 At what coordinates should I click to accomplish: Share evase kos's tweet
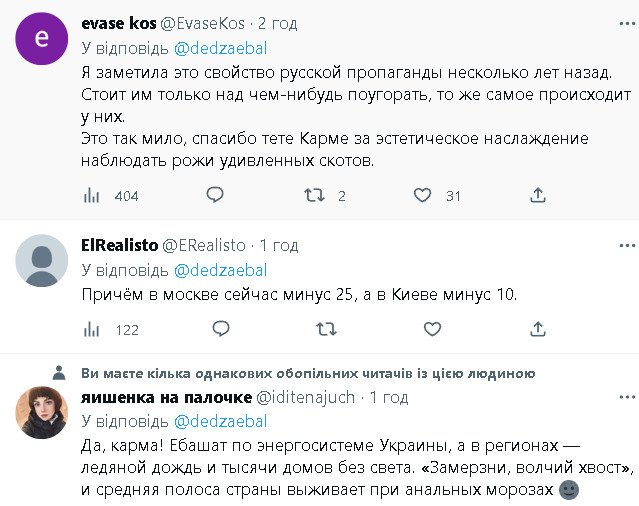coord(538,195)
